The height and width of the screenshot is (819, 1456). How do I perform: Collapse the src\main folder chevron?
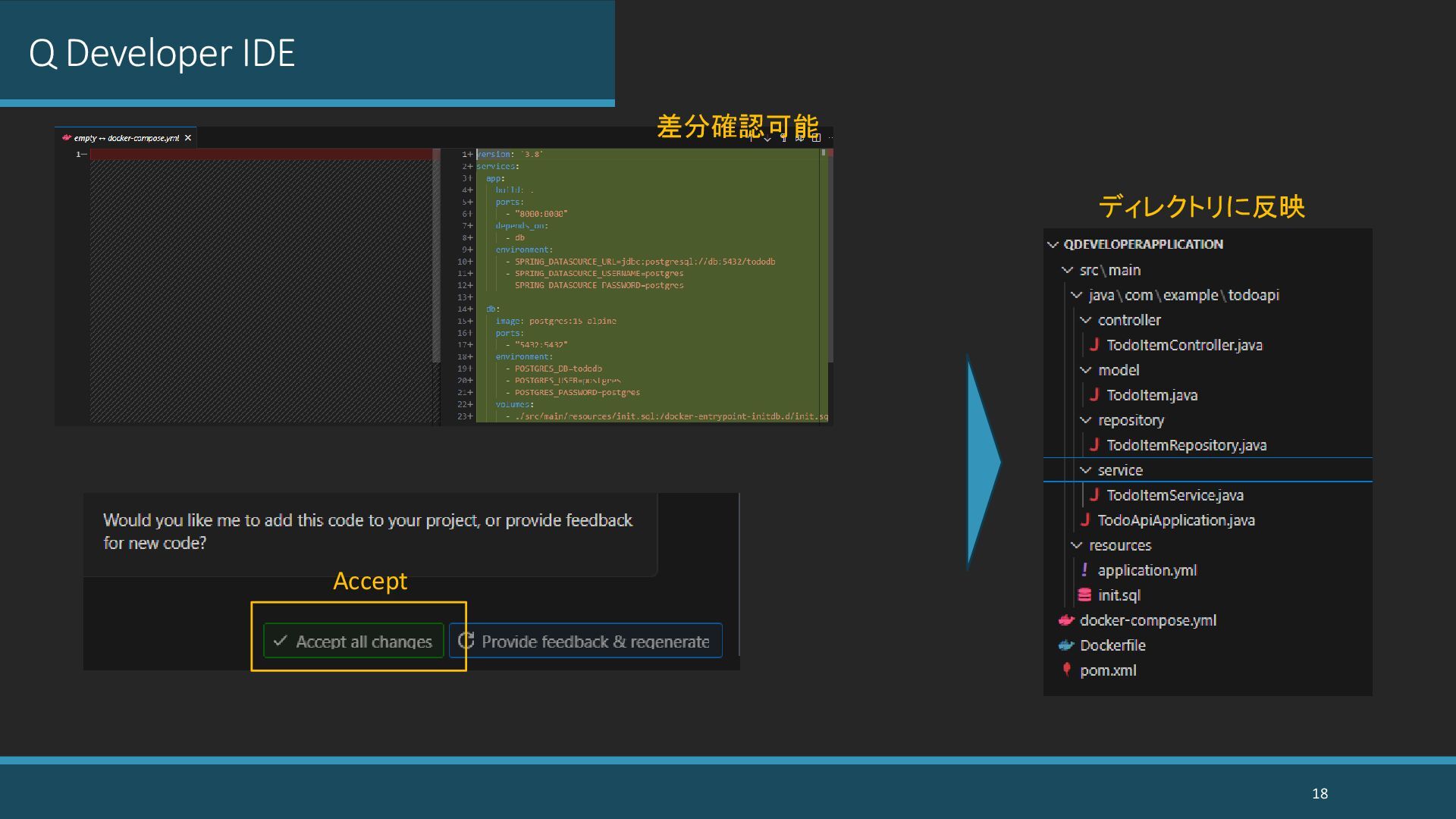pyautogui.click(x=1068, y=270)
